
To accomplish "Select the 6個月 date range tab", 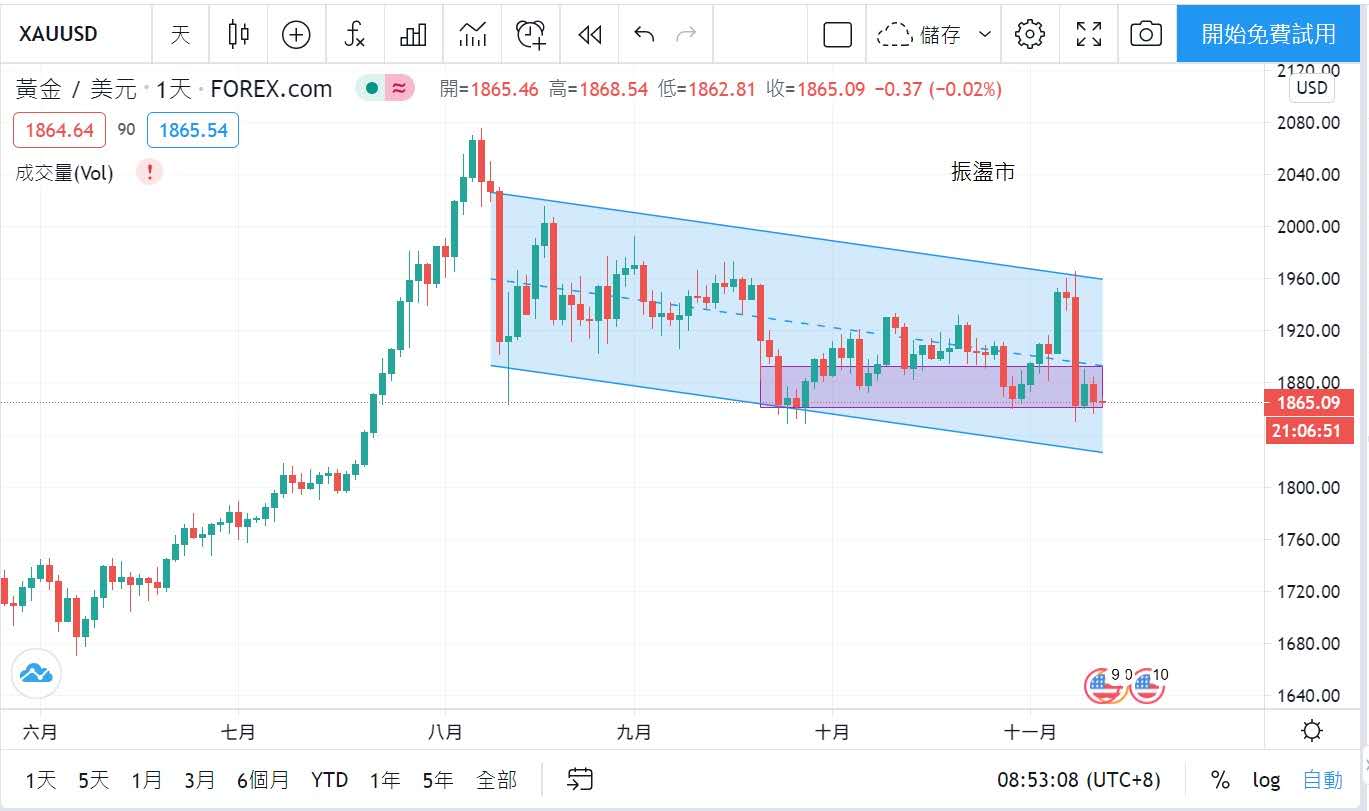I will point(263,780).
